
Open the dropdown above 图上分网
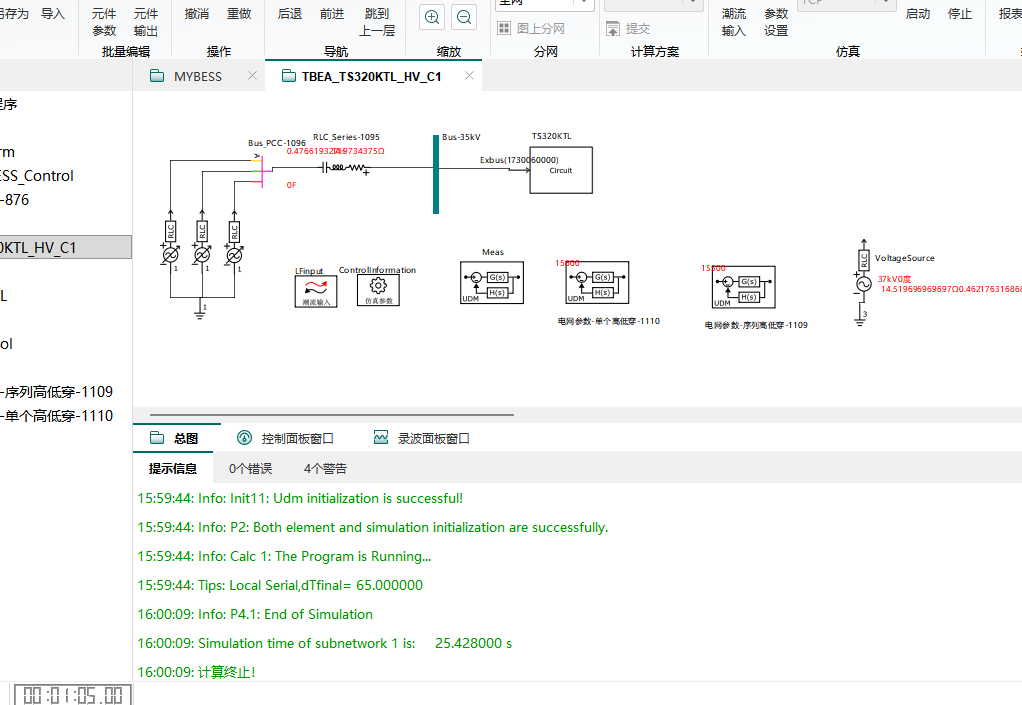point(545,3)
